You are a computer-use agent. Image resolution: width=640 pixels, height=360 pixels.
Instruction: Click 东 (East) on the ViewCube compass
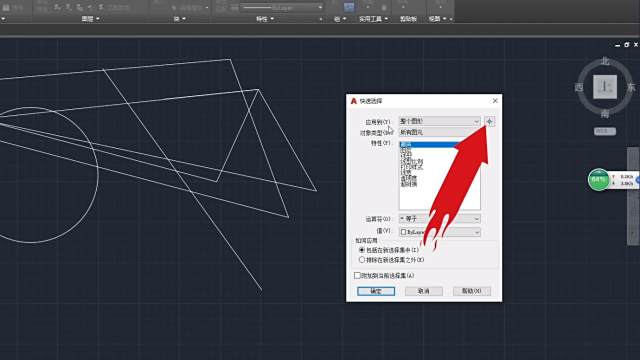click(x=631, y=87)
